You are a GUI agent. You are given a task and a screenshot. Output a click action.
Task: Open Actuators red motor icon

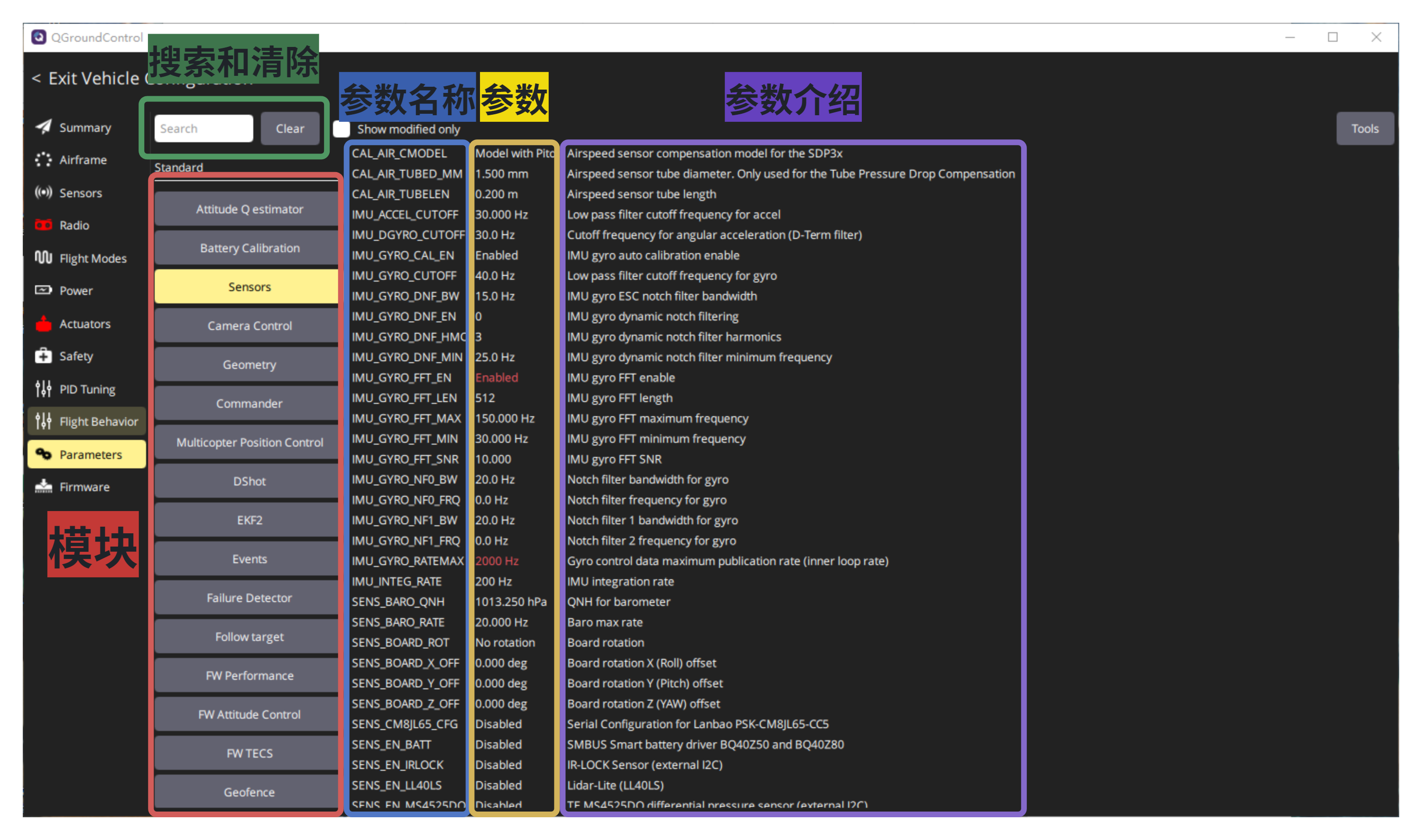pyautogui.click(x=44, y=323)
